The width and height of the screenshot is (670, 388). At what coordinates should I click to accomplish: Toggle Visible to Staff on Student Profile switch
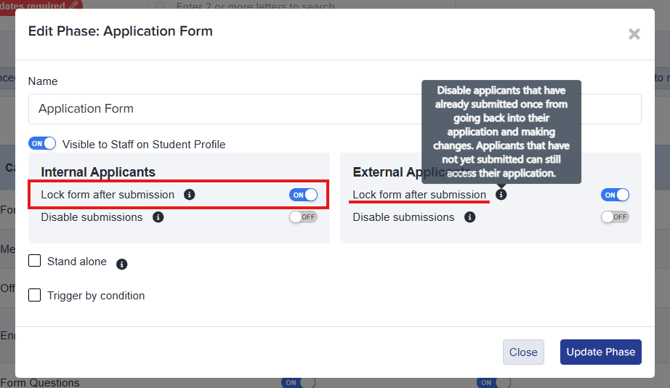(x=42, y=144)
